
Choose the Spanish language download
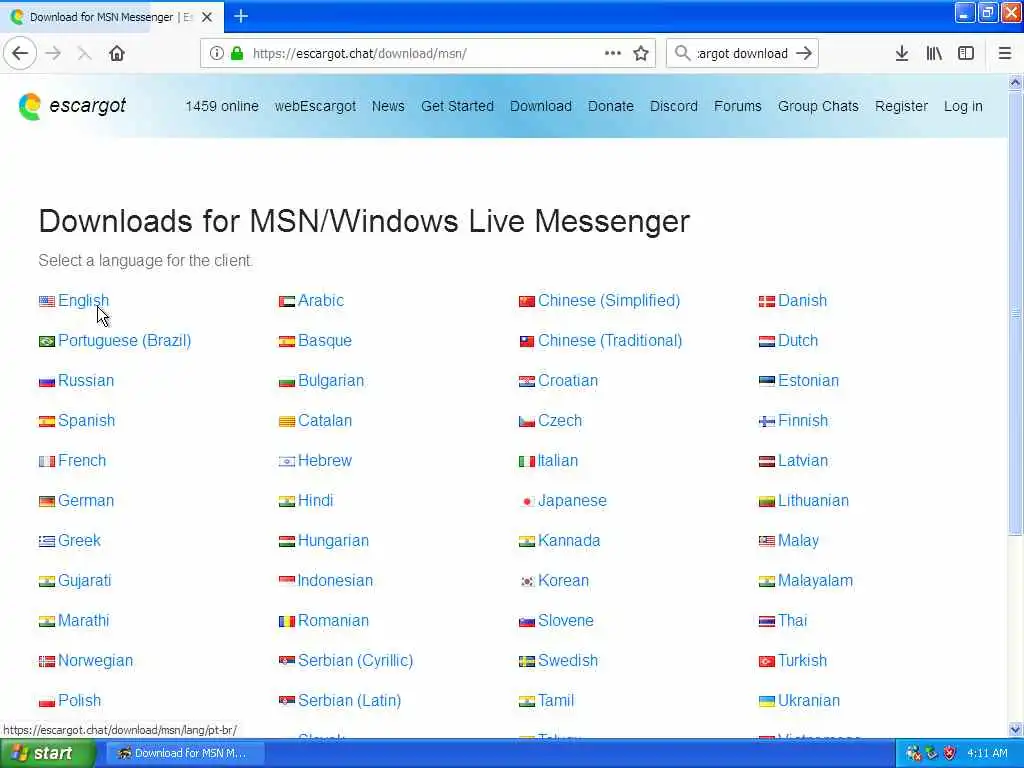click(x=86, y=421)
